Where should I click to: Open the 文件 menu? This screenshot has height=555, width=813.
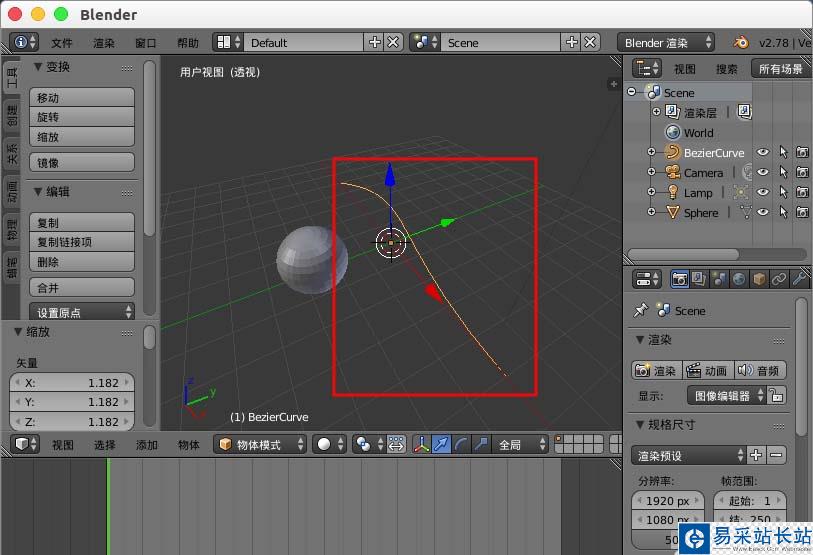pyautogui.click(x=62, y=43)
